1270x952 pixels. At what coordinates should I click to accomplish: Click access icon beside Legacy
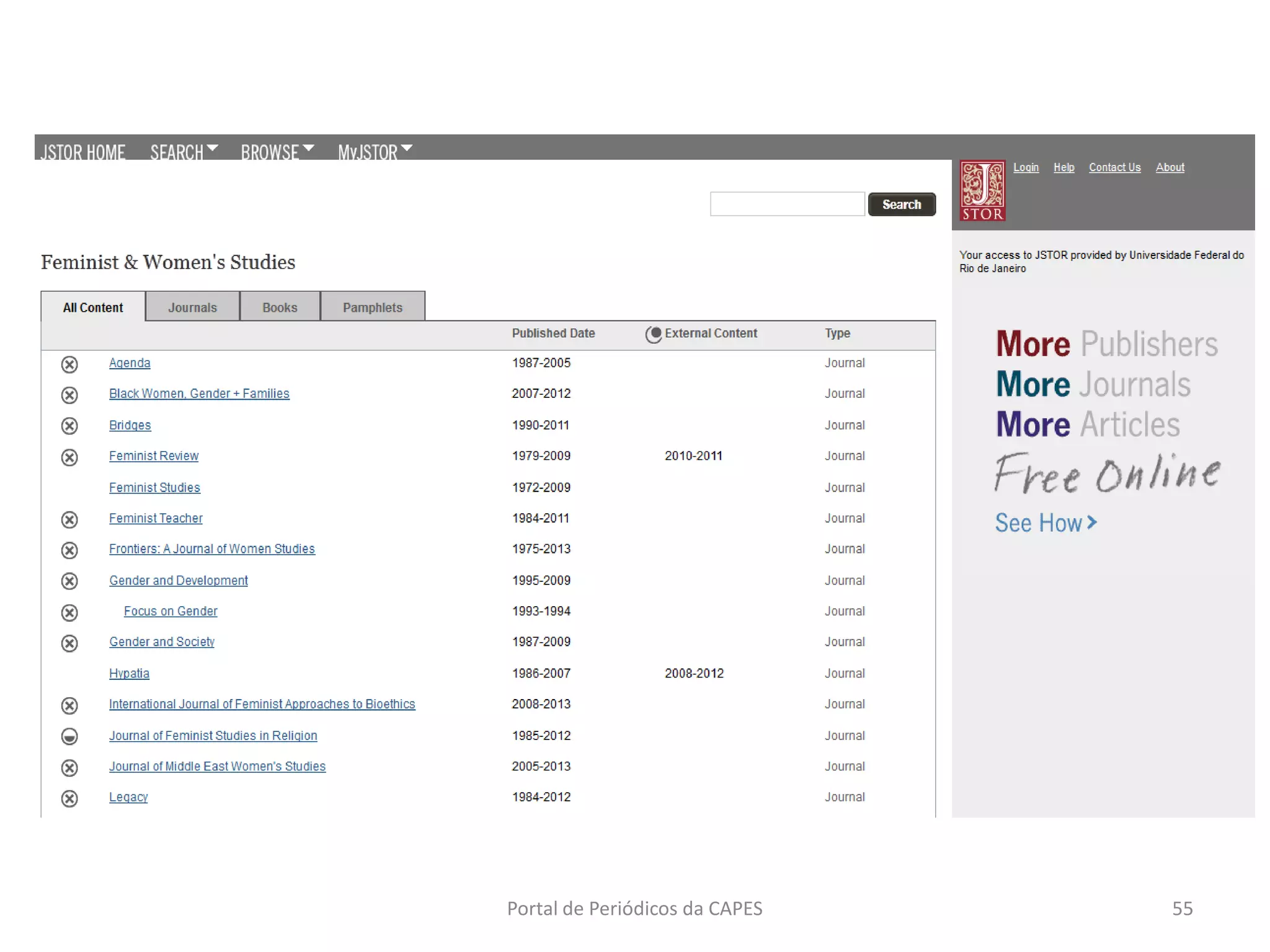click(x=69, y=798)
